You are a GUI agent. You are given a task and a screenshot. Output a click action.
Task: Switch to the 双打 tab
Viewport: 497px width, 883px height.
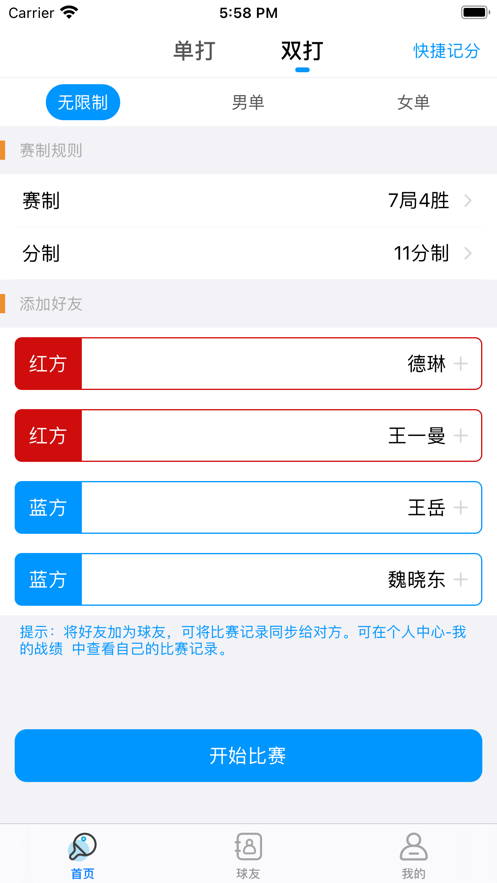point(302,51)
